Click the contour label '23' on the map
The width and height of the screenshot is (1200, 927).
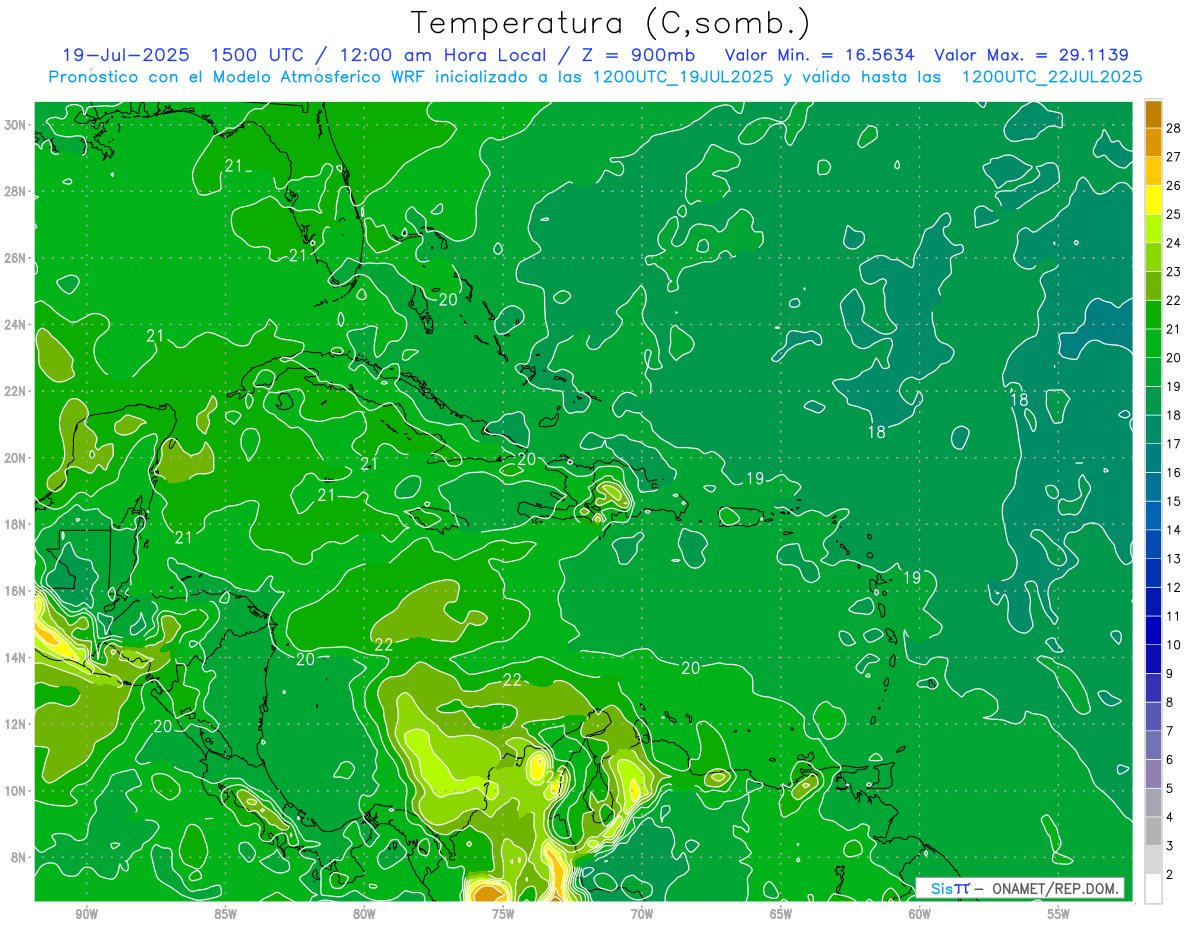point(556,778)
